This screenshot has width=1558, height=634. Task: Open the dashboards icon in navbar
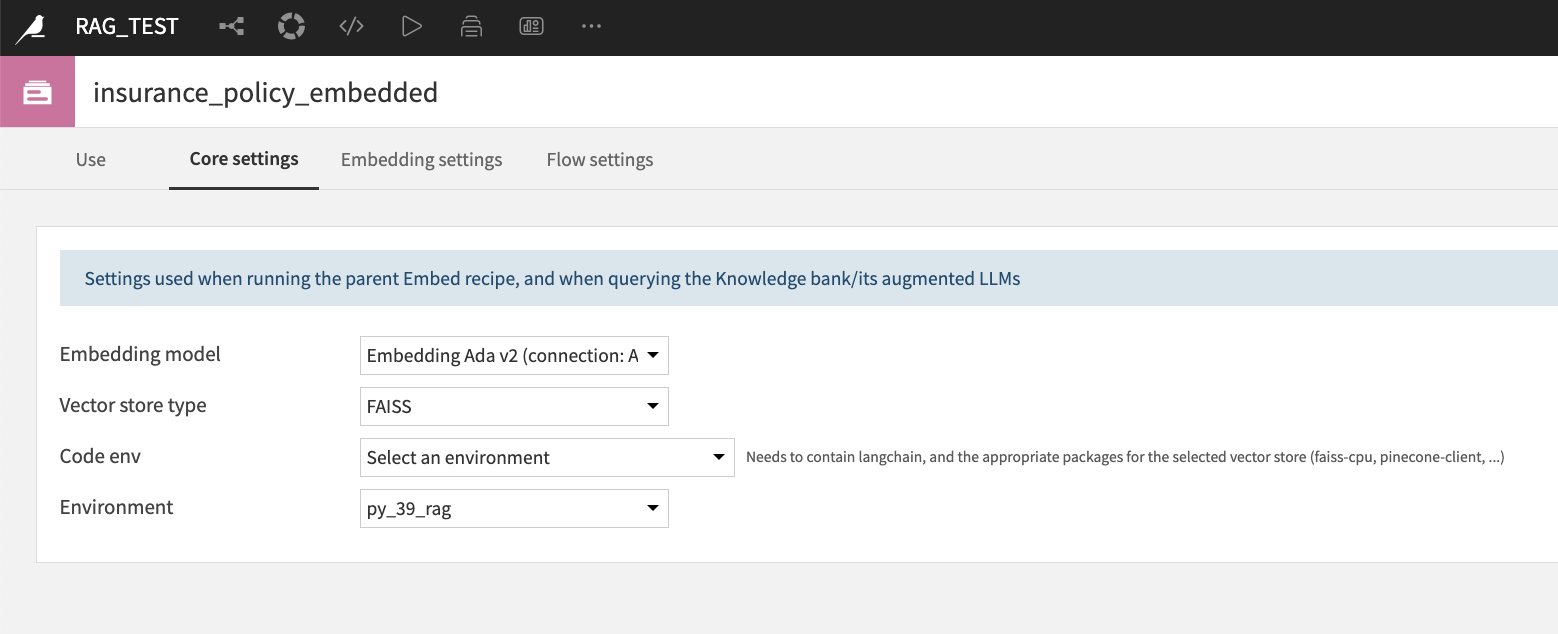(x=531, y=27)
